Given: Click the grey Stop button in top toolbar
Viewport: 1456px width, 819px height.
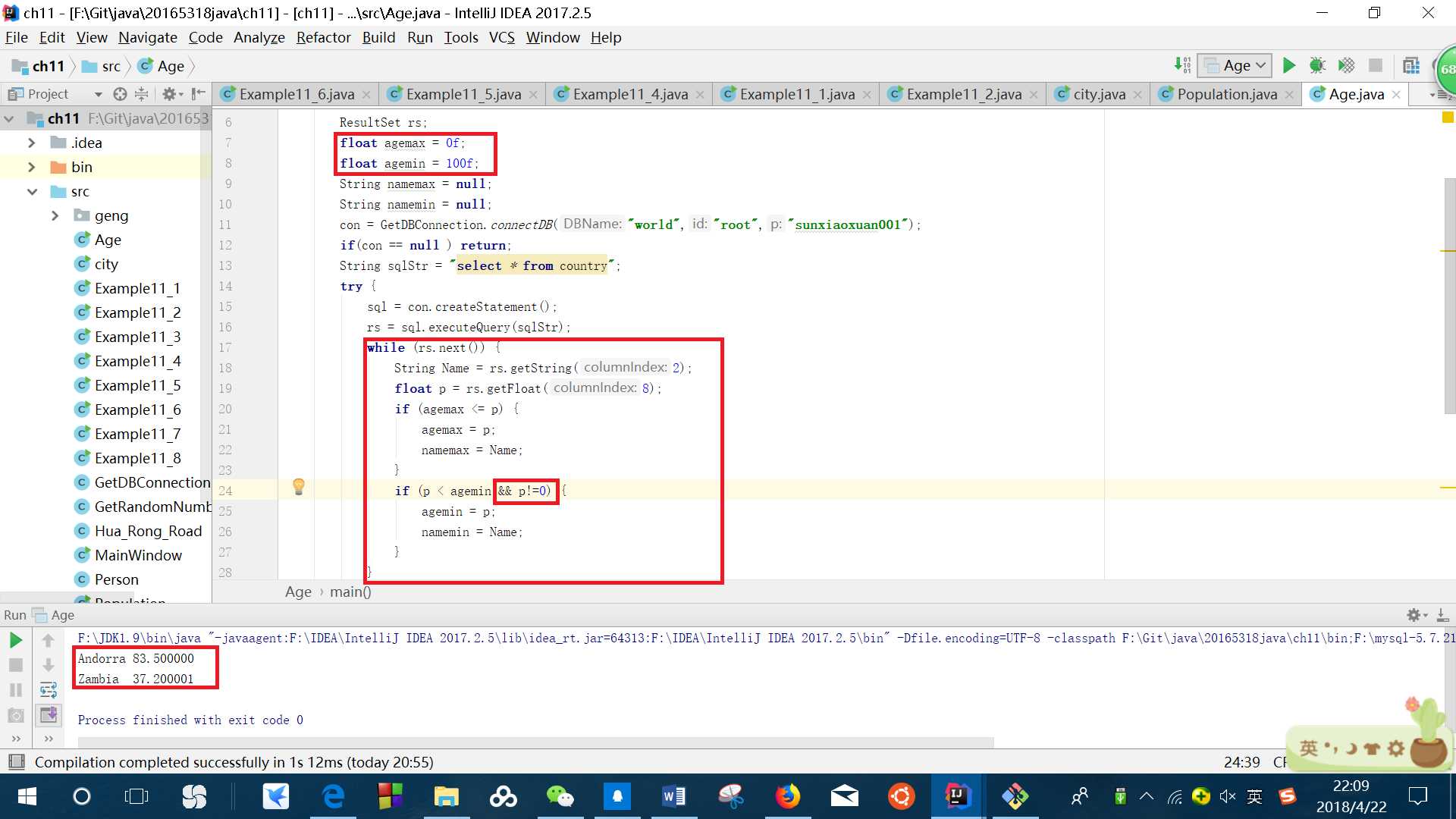Looking at the screenshot, I should click(x=1376, y=66).
